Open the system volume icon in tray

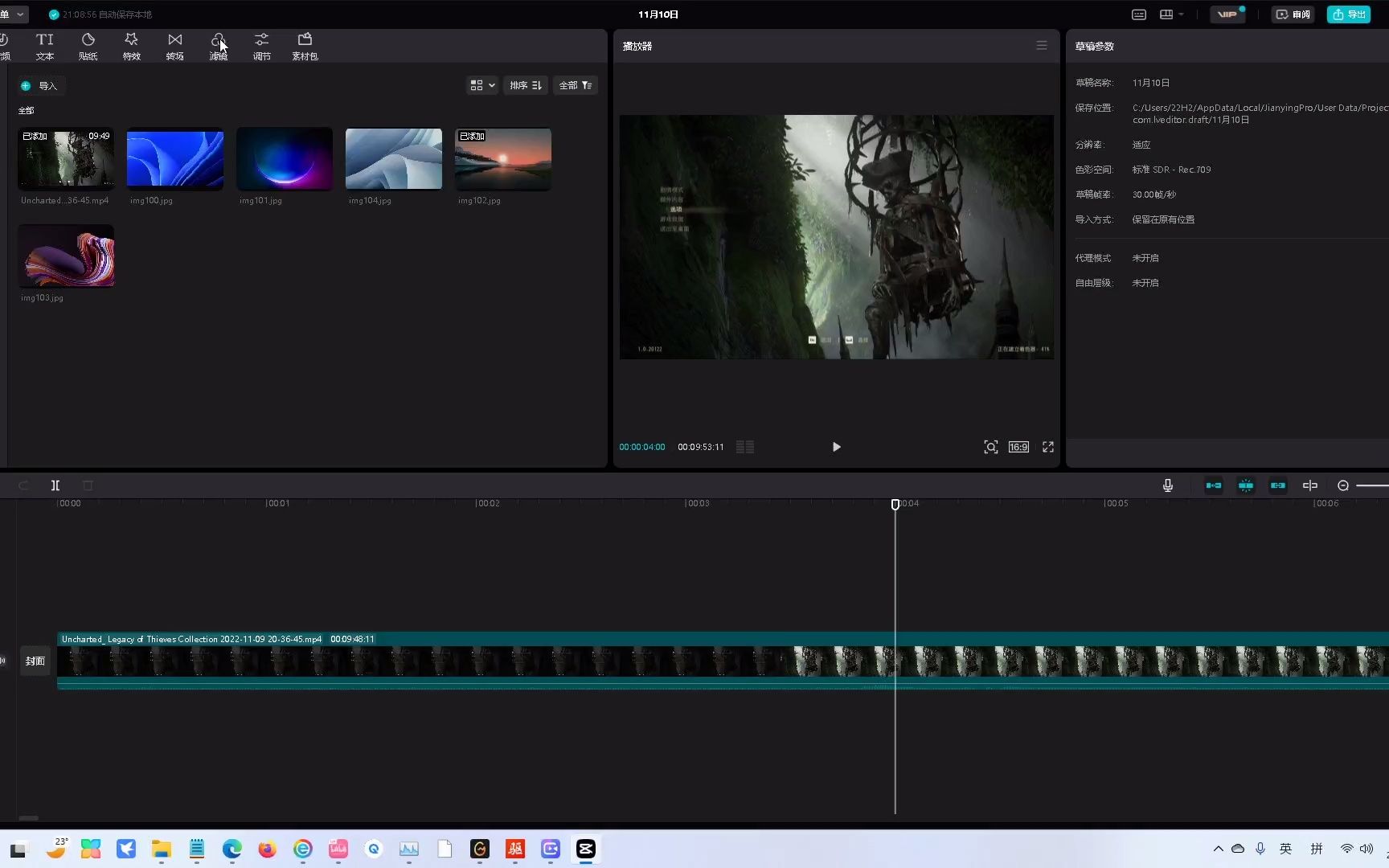(1366, 849)
